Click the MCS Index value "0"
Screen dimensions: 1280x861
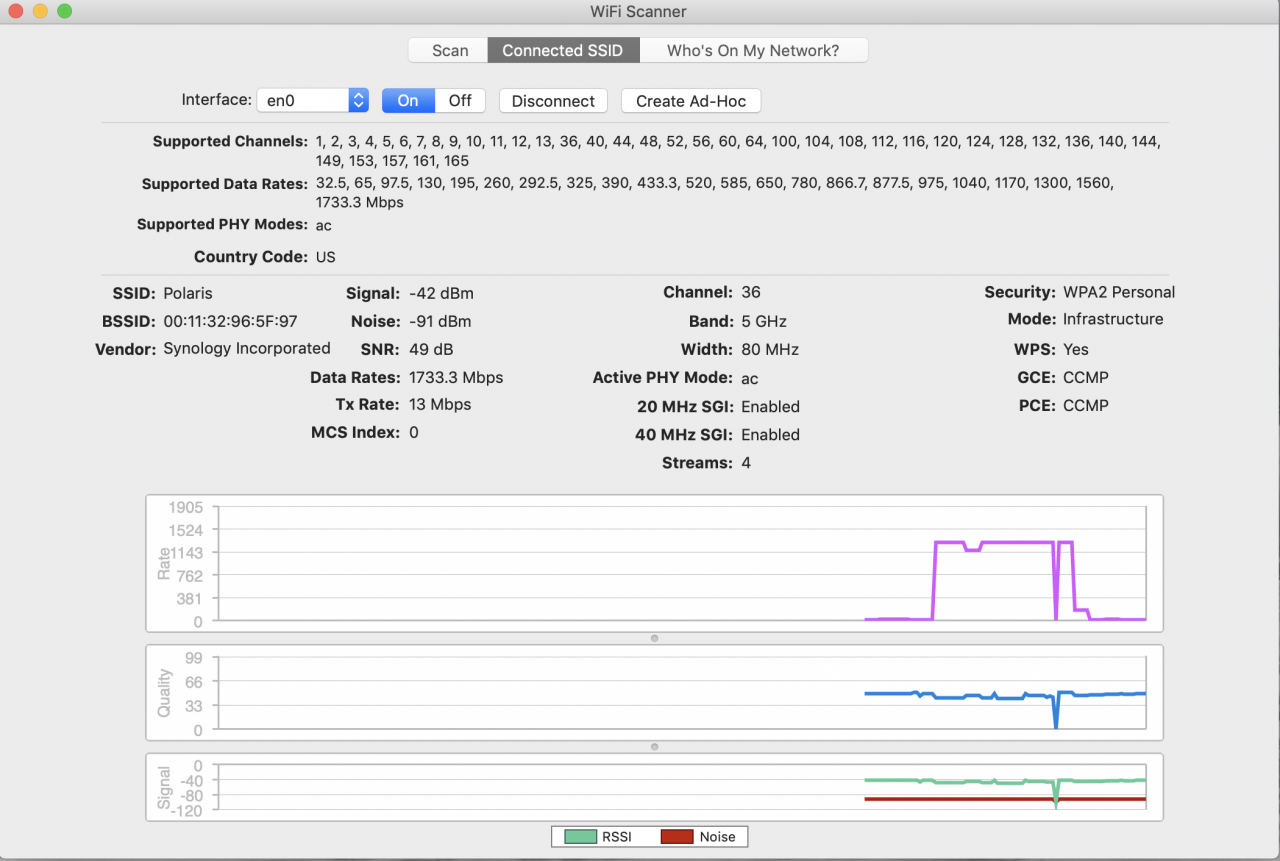pos(414,432)
